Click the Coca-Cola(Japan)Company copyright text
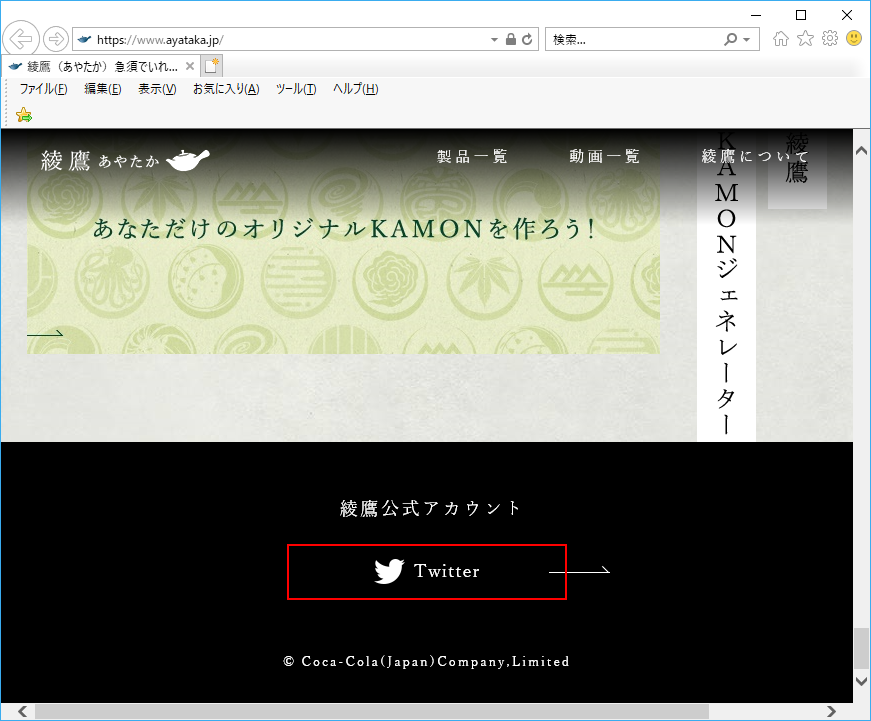The height and width of the screenshot is (721, 871). tap(426, 662)
